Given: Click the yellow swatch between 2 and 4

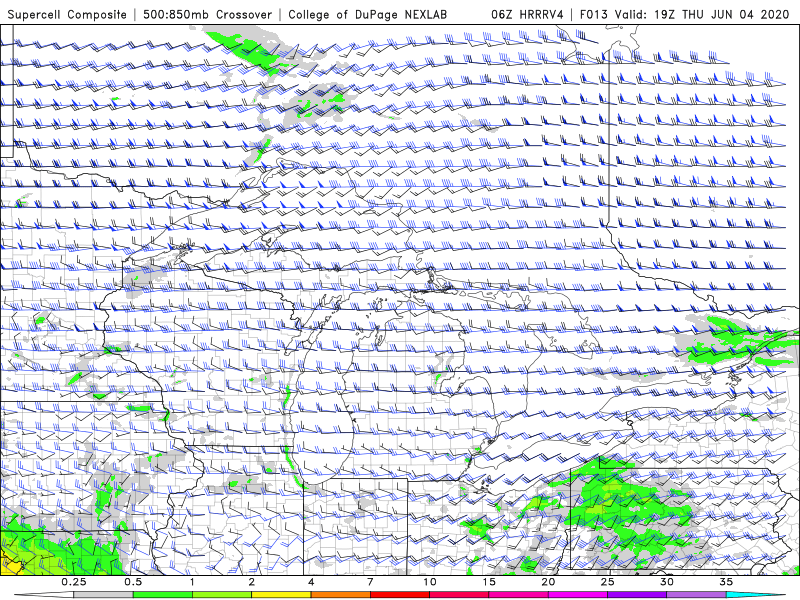Looking at the screenshot, I should point(281,595).
